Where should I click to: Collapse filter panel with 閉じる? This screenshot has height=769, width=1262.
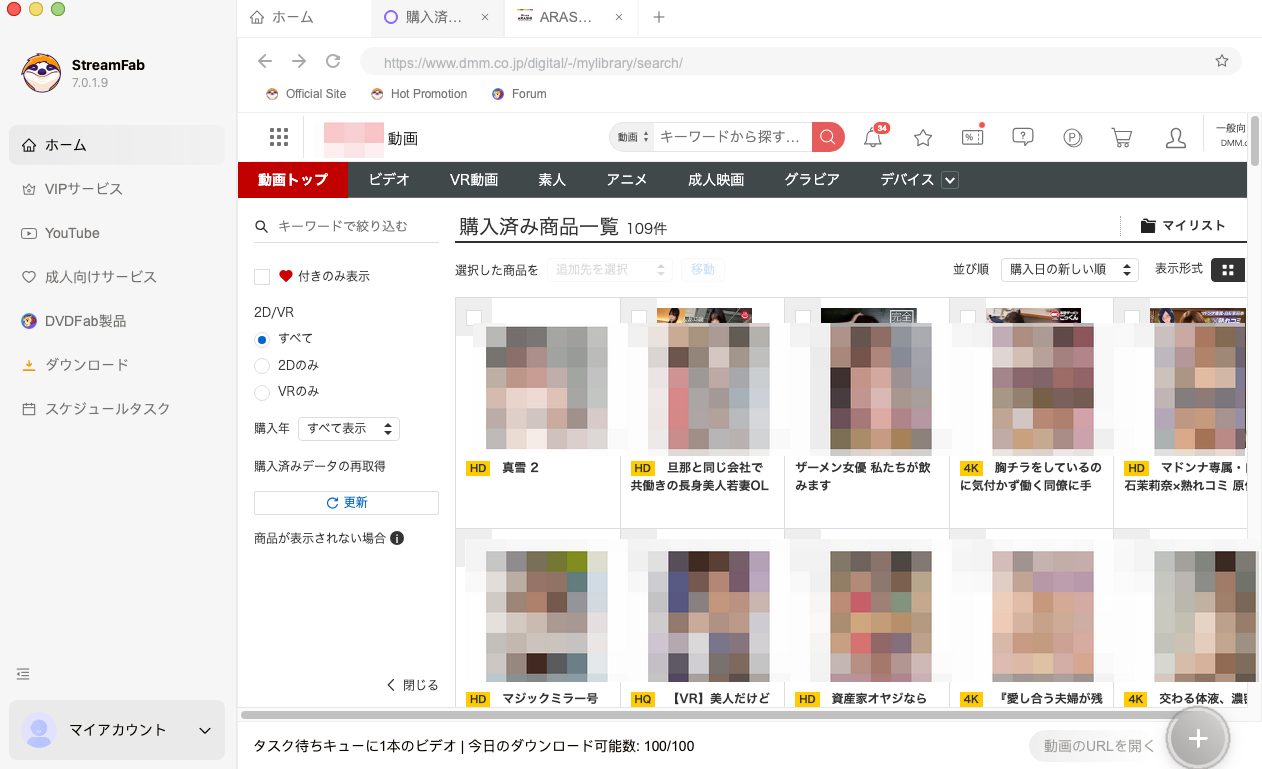(412, 685)
